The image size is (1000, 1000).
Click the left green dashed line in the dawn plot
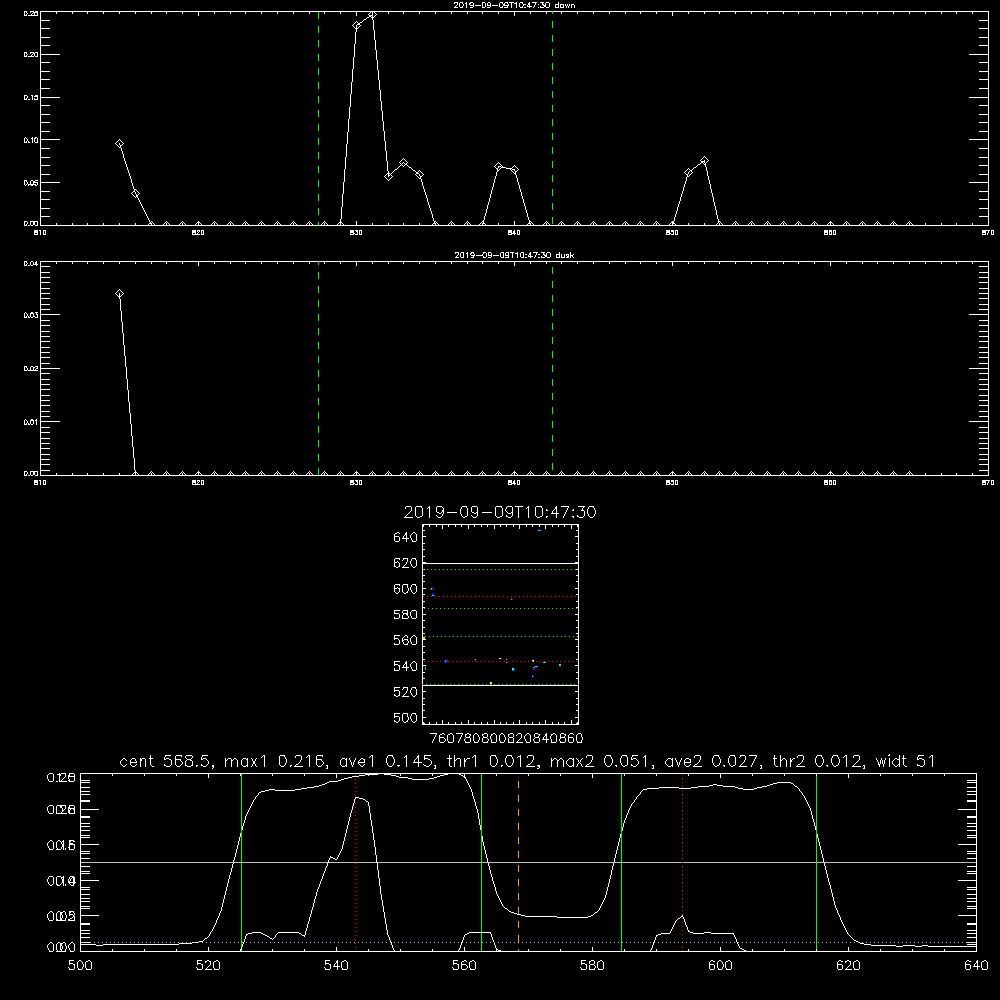click(x=319, y=118)
